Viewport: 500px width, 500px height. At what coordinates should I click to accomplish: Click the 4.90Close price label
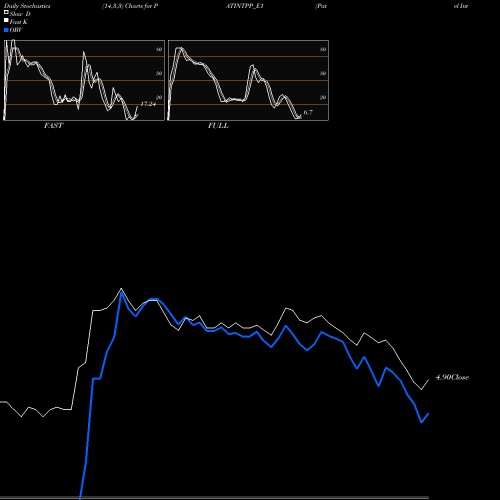(452, 377)
